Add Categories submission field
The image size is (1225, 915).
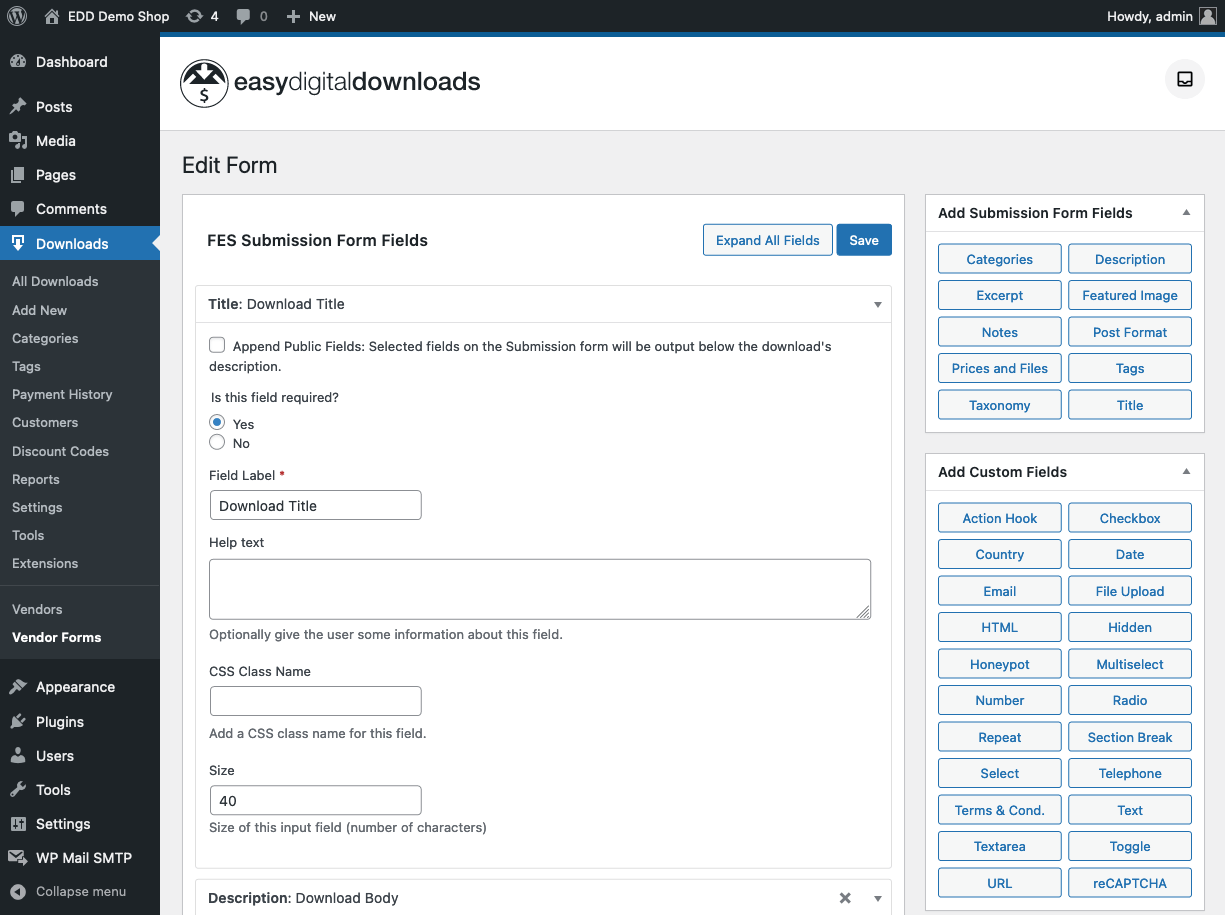coord(1000,259)
